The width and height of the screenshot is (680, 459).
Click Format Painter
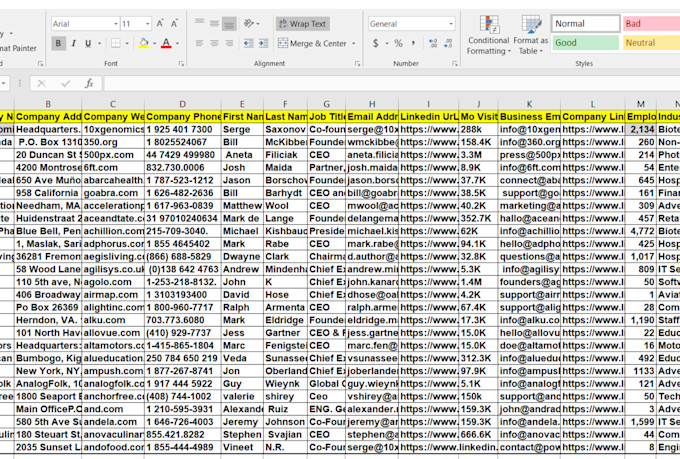click(x=18, y=48)
